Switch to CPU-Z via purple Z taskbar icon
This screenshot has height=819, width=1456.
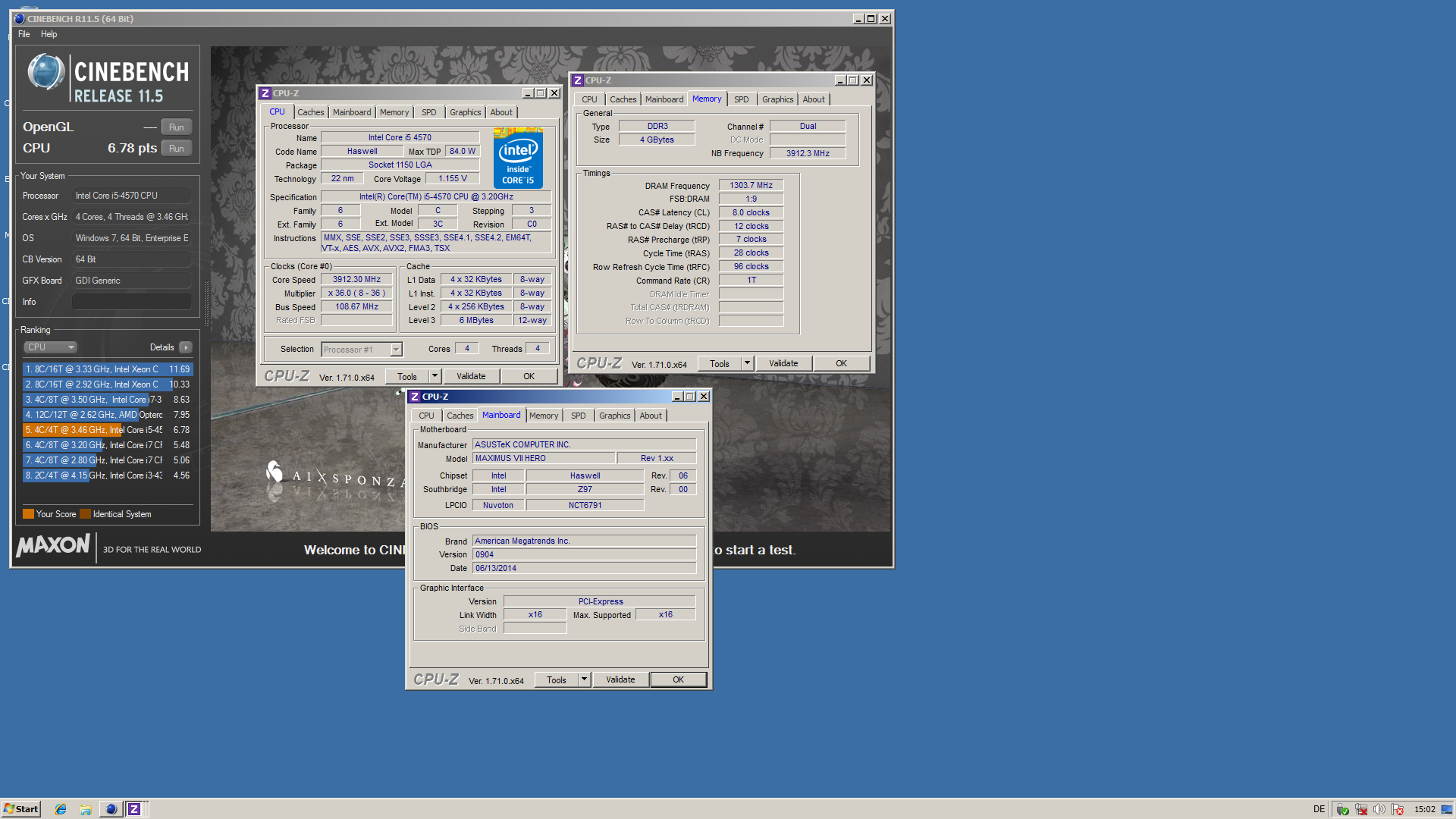coord(134,809)
